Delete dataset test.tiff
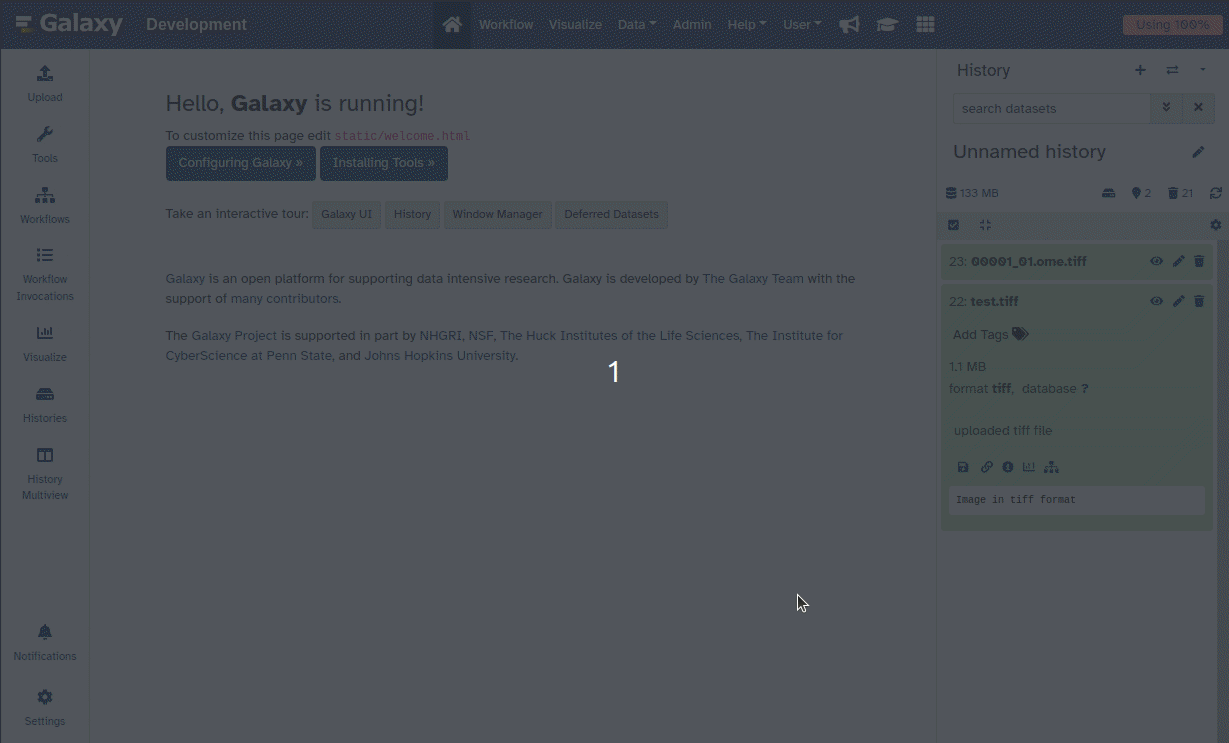 (x=1199, y=301)
